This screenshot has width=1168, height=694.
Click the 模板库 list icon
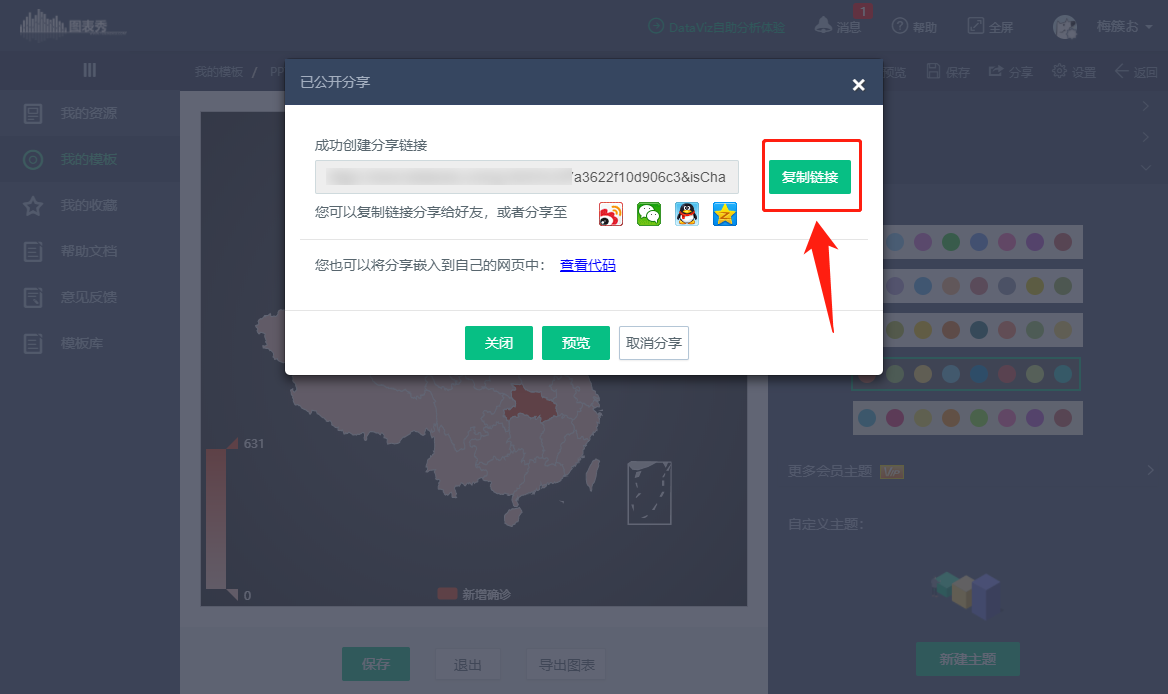(x=33, y=343)
